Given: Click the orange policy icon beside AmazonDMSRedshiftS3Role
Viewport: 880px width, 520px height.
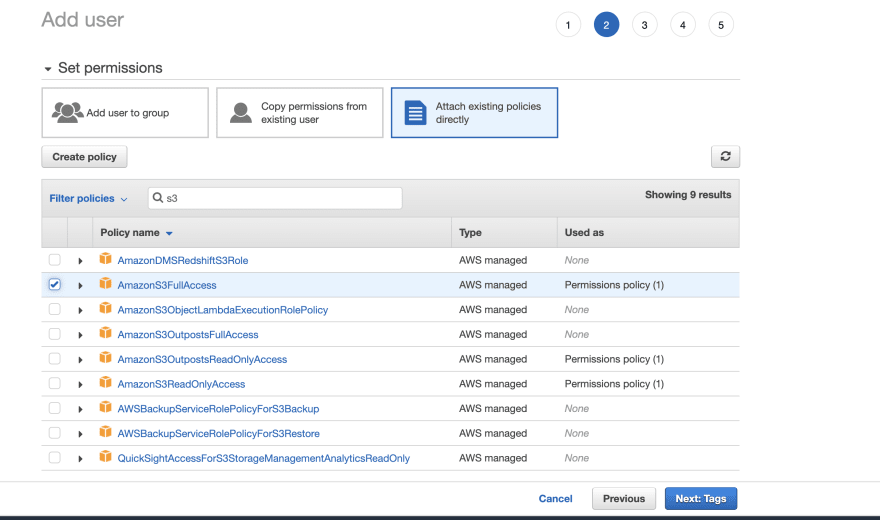Looking at the screenshot, I should [x=105, y=259].
